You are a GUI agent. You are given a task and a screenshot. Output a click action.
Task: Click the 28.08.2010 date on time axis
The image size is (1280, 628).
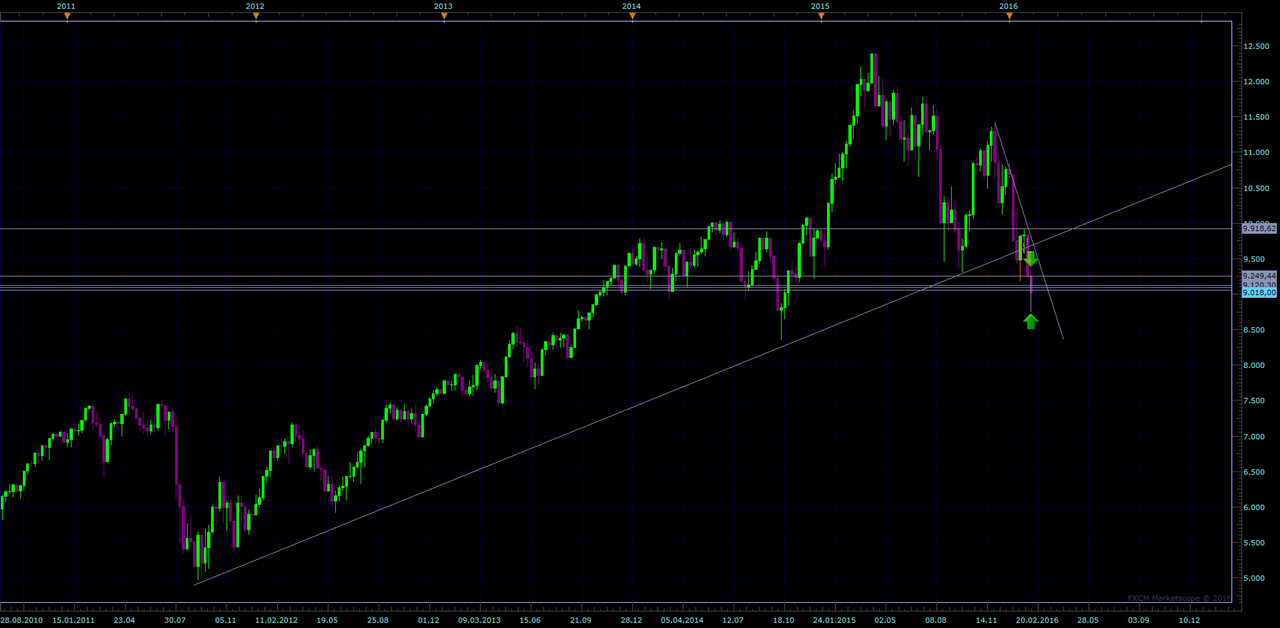point(21,620)
